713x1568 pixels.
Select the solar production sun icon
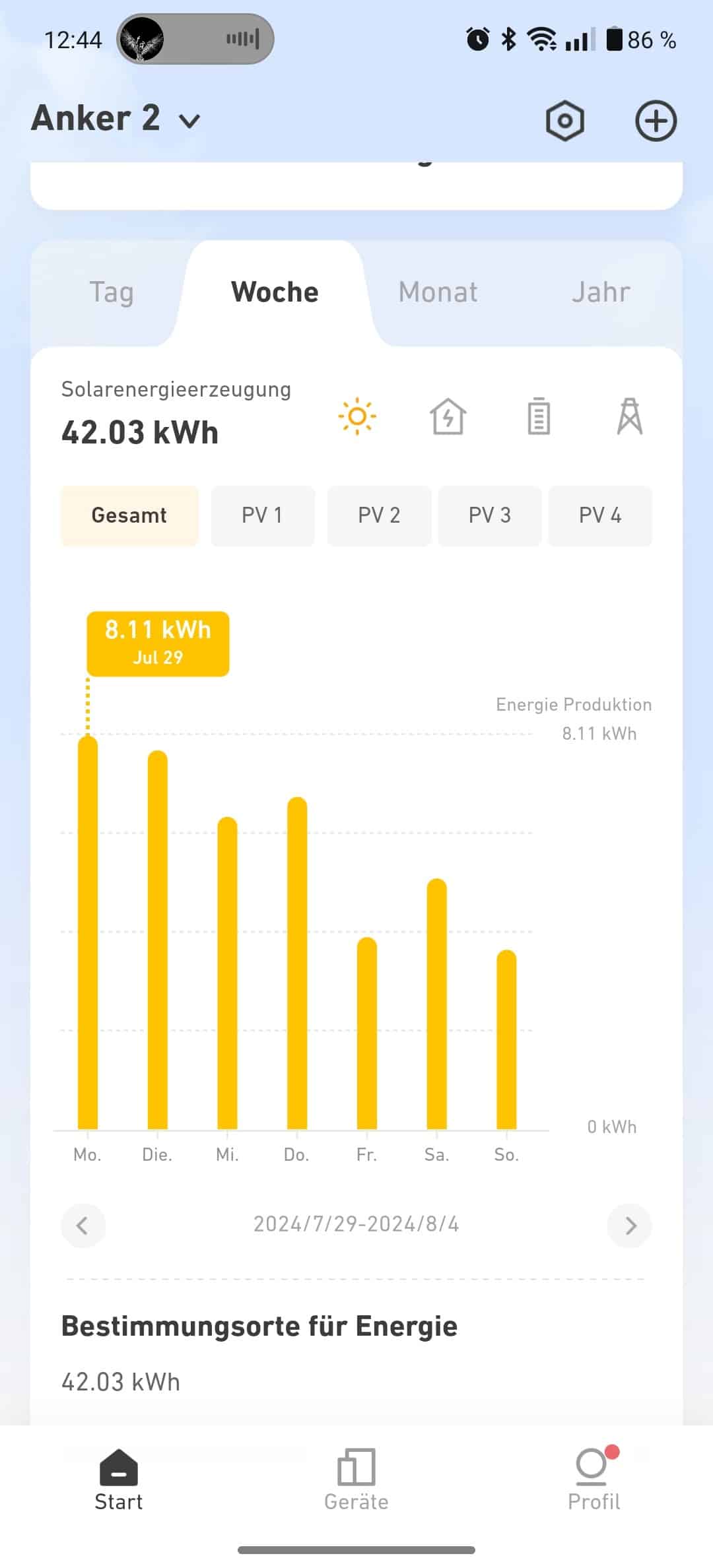pyautogui.click(x=357, y=416)
